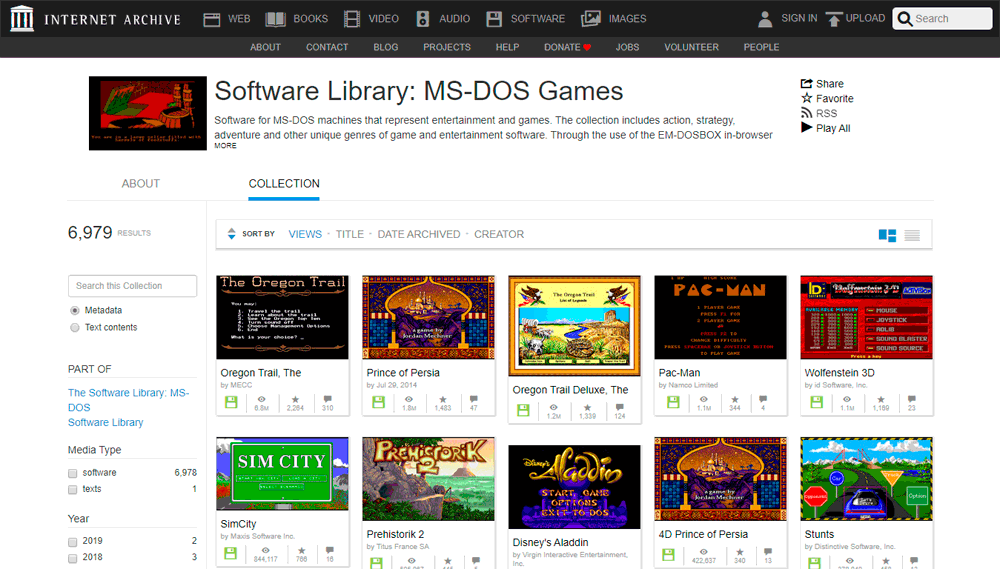1000x569 pixels.
Task: Open the SimCity game thumbnail
Action: (x=283, y=473)
